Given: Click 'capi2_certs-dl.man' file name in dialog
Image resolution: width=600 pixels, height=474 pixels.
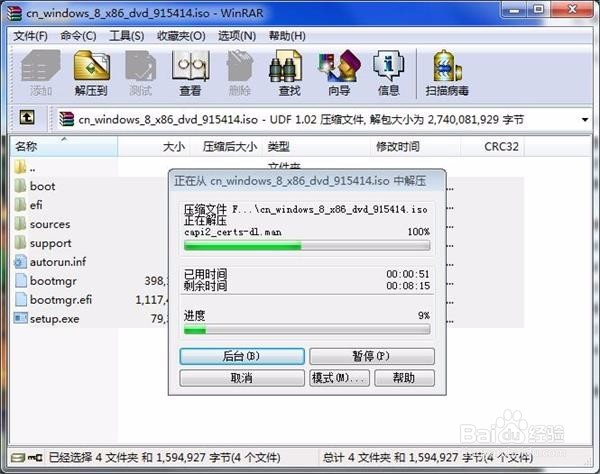Looking at the screenshot, I should [233, 232].
